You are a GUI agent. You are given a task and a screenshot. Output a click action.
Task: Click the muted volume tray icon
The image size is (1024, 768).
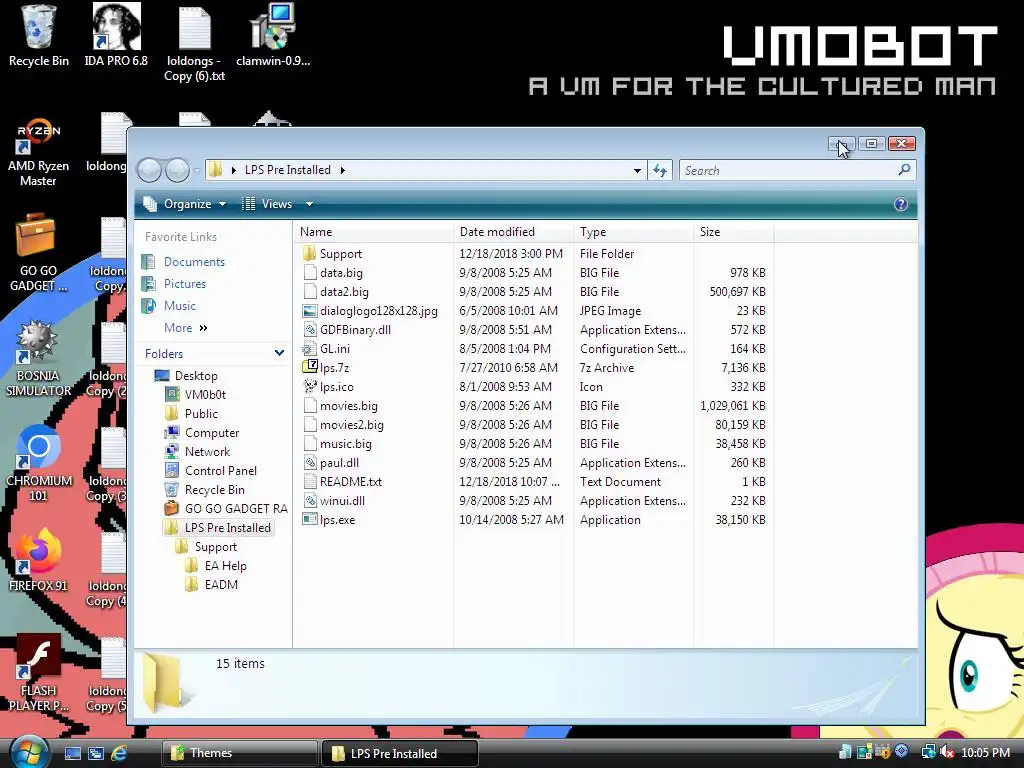tap(947, 752)
